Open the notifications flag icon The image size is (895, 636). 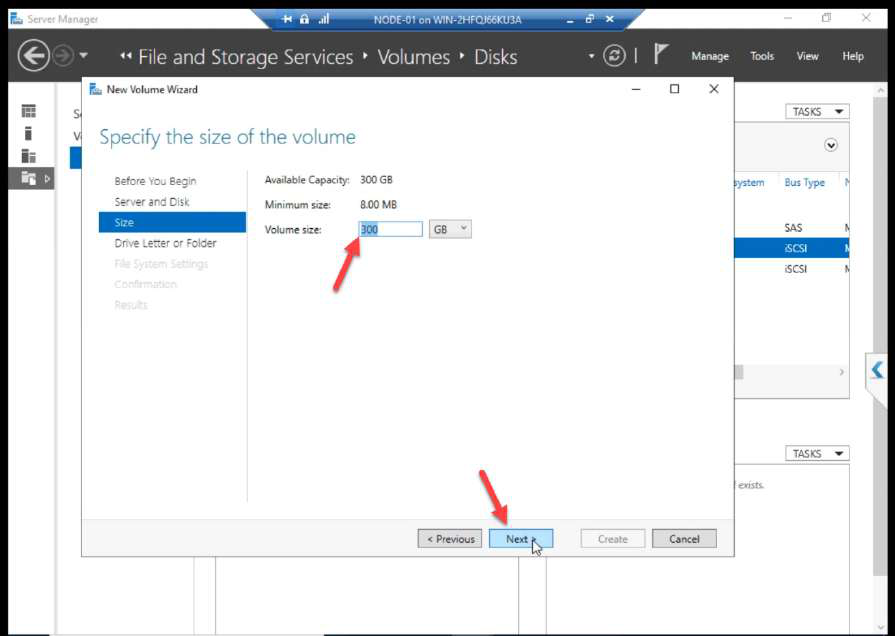tap(660, 55)
